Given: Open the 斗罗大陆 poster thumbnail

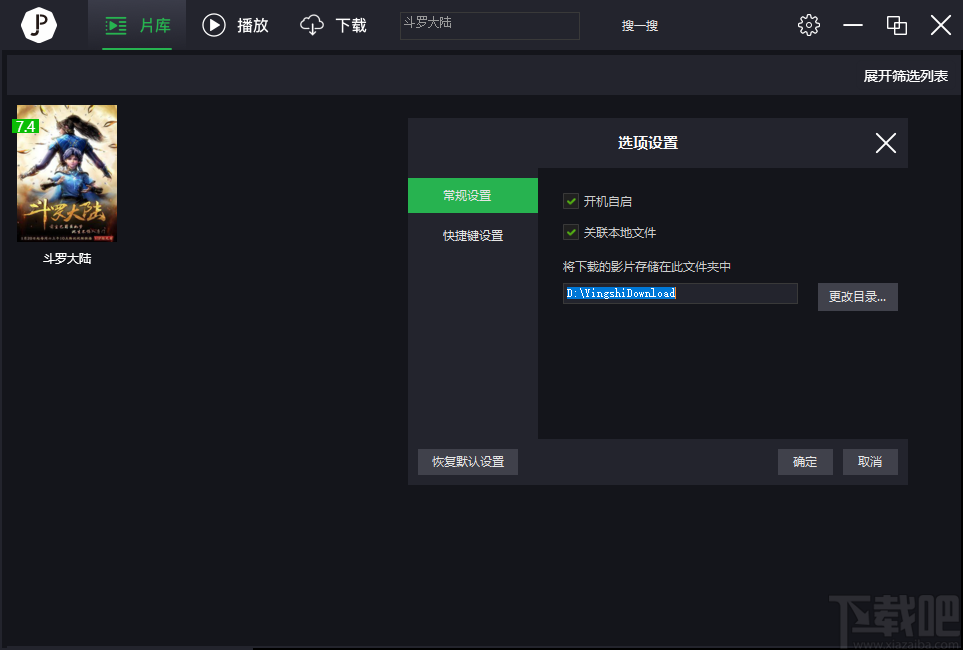Looking at the screenshot, I should pyautogui.click(x=67, y=173).
